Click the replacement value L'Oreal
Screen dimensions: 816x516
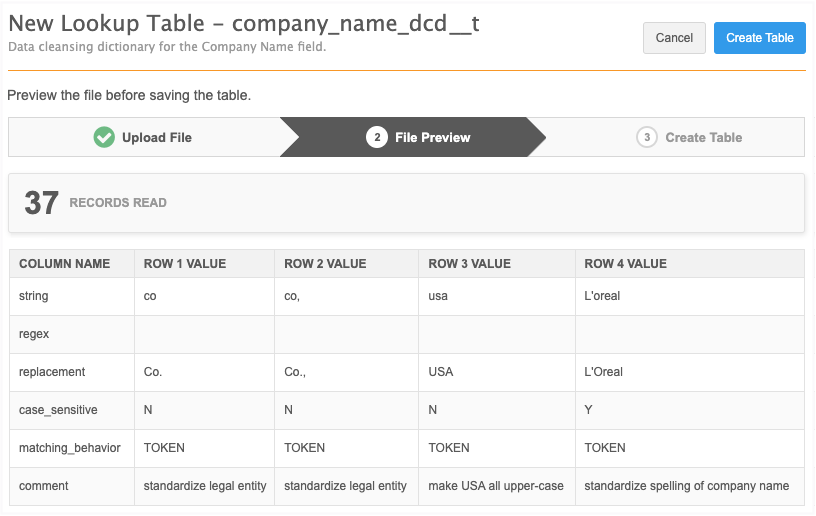pyautogui.click(x=603, y=372)
